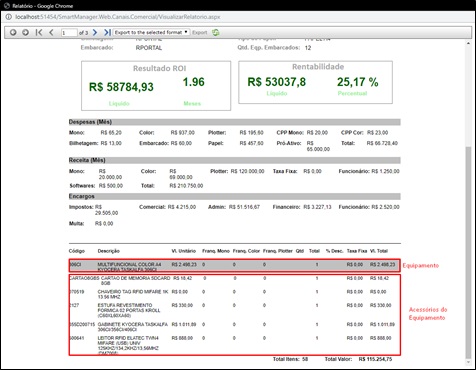Click the site info icon in address bar
Viewport: 476px width, 370px height.
click(x=8, y=17)
